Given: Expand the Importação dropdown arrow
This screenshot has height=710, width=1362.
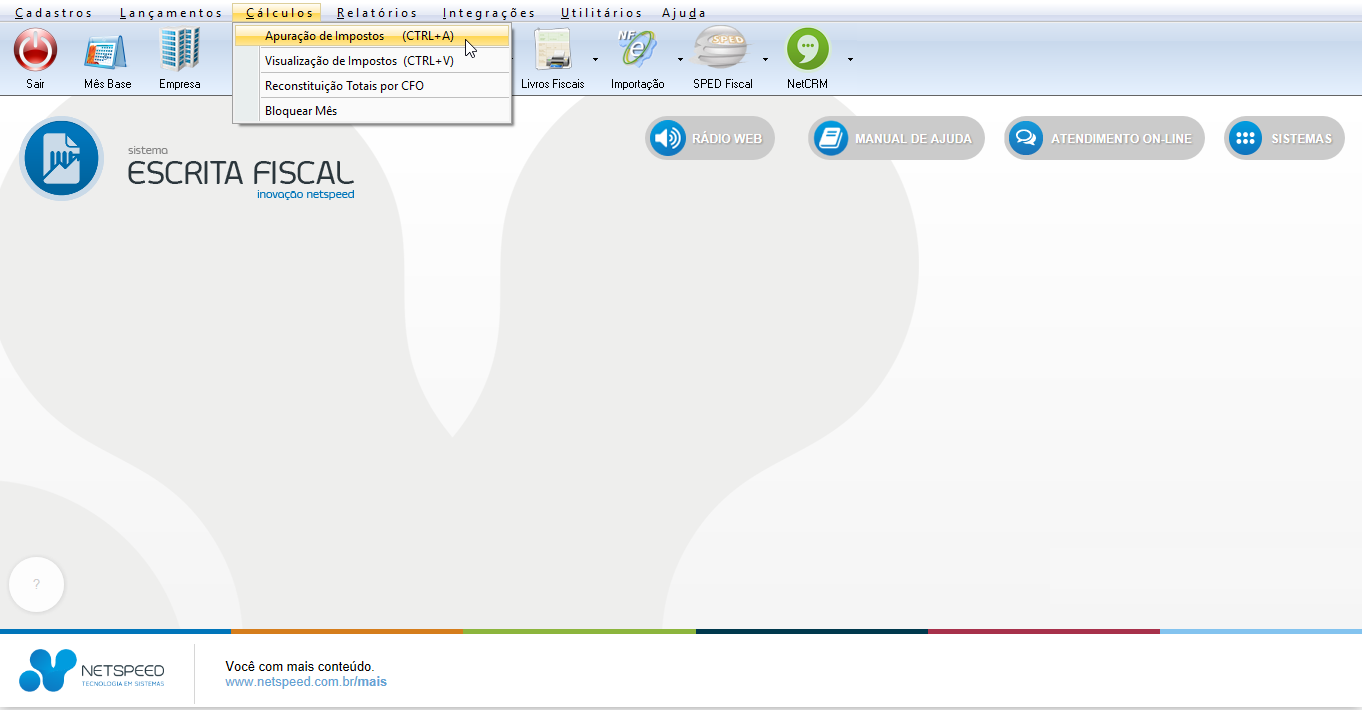Looking at the screenshot, I should click(x=680, y=59).
